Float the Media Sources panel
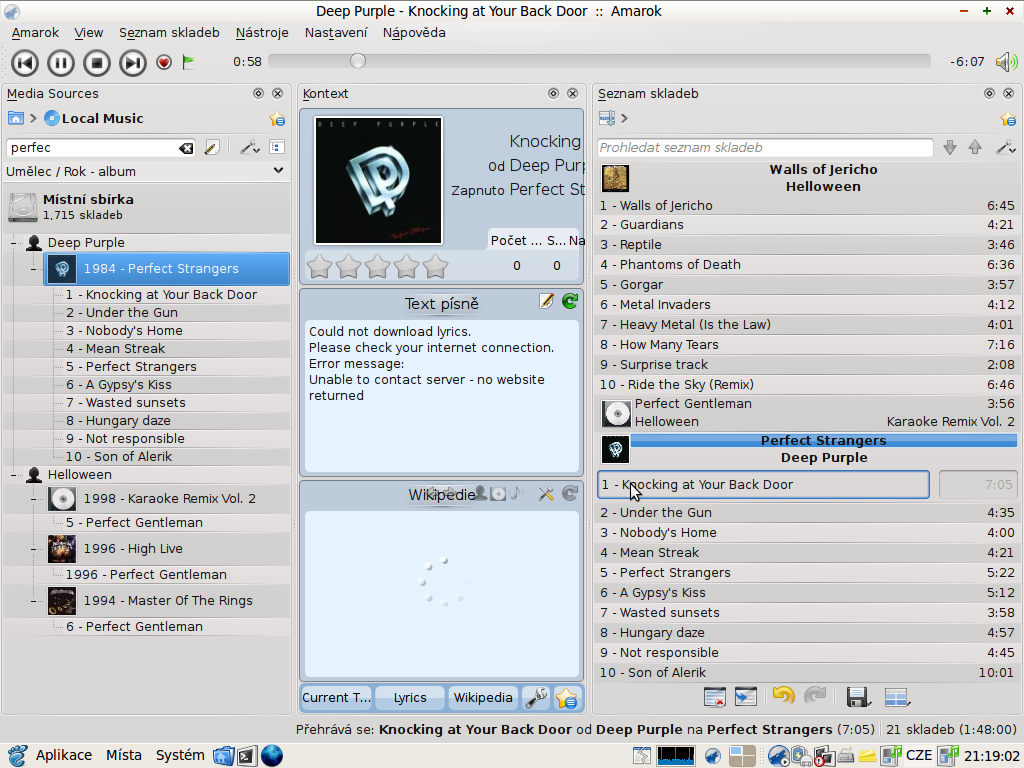The height and width of the screenshot is (768, 1024). [x=259, y=93]
